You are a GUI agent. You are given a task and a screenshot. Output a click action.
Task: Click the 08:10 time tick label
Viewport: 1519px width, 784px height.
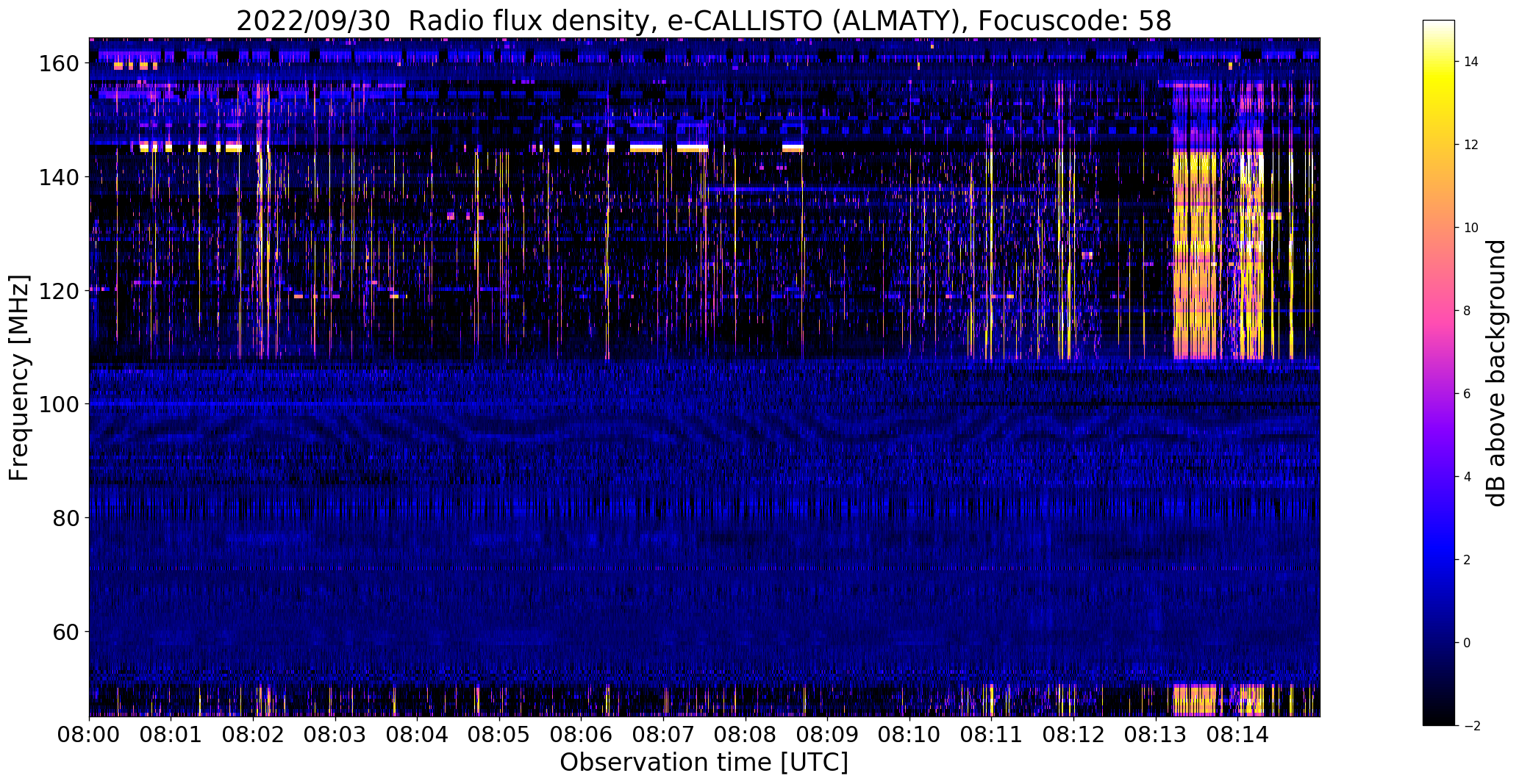909,733
